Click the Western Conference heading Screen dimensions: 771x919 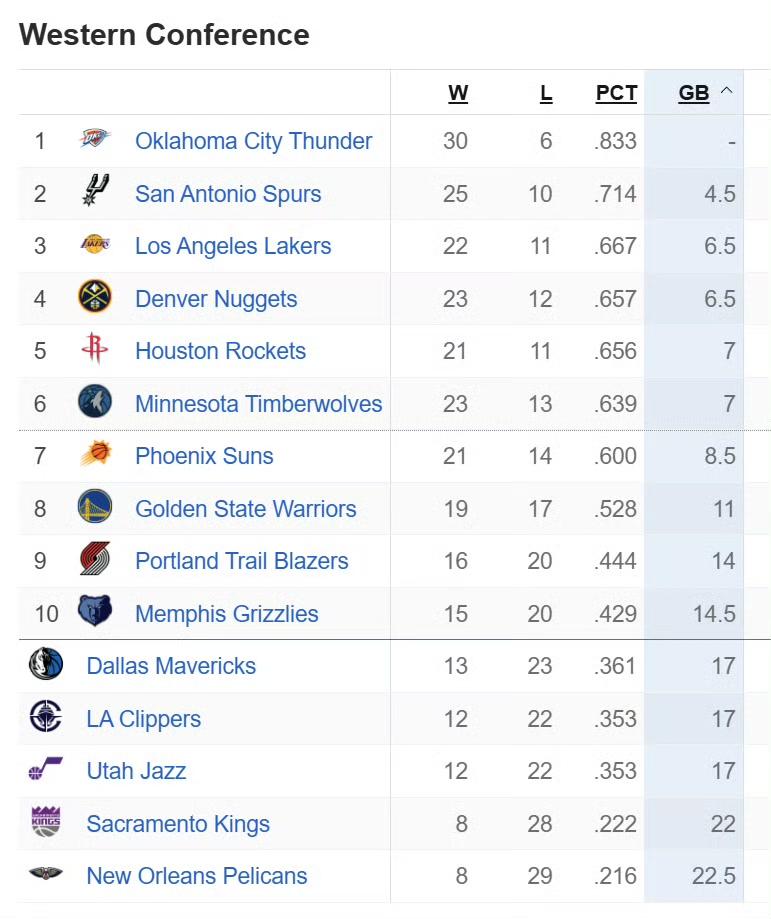click(164, 35)
